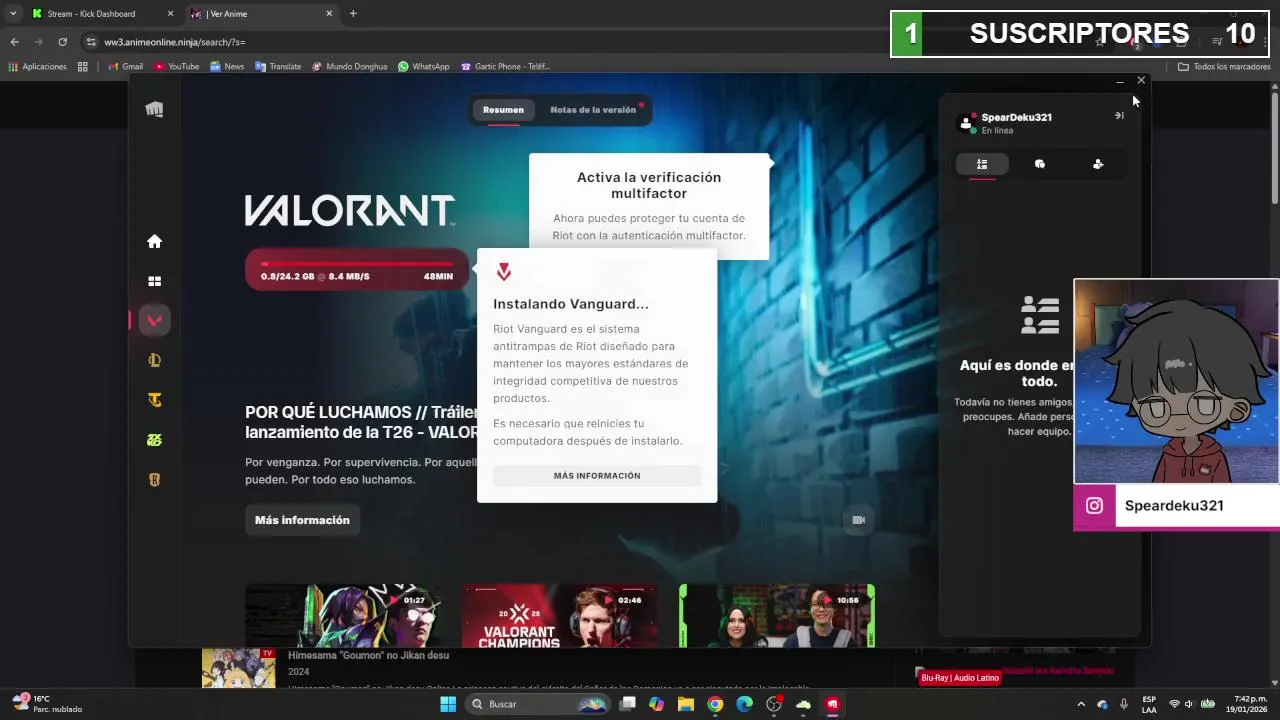Open a new browser tab

point(353,14)
